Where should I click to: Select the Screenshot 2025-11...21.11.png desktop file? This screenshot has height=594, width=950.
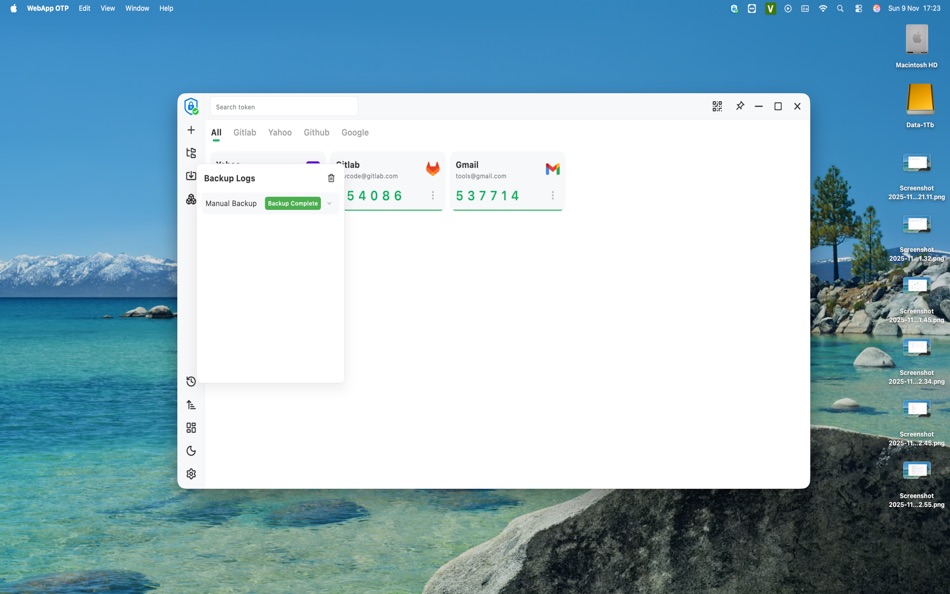pos(917,176)
